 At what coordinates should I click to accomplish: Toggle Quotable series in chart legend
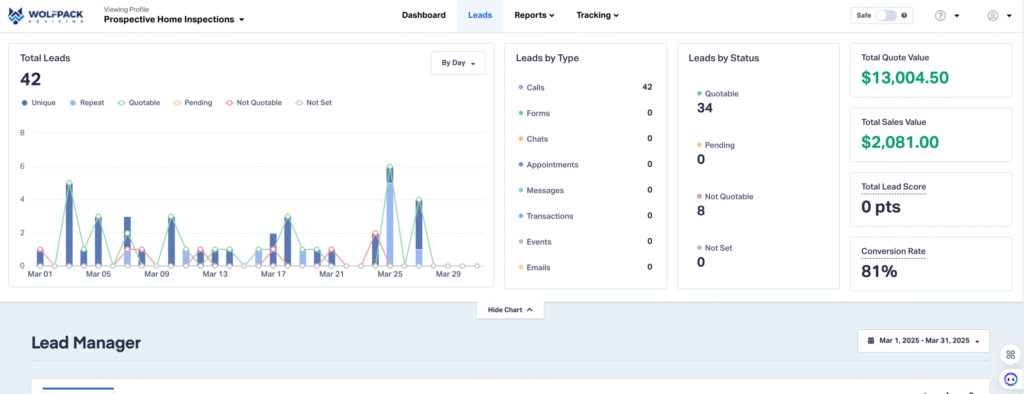[138, 103]
